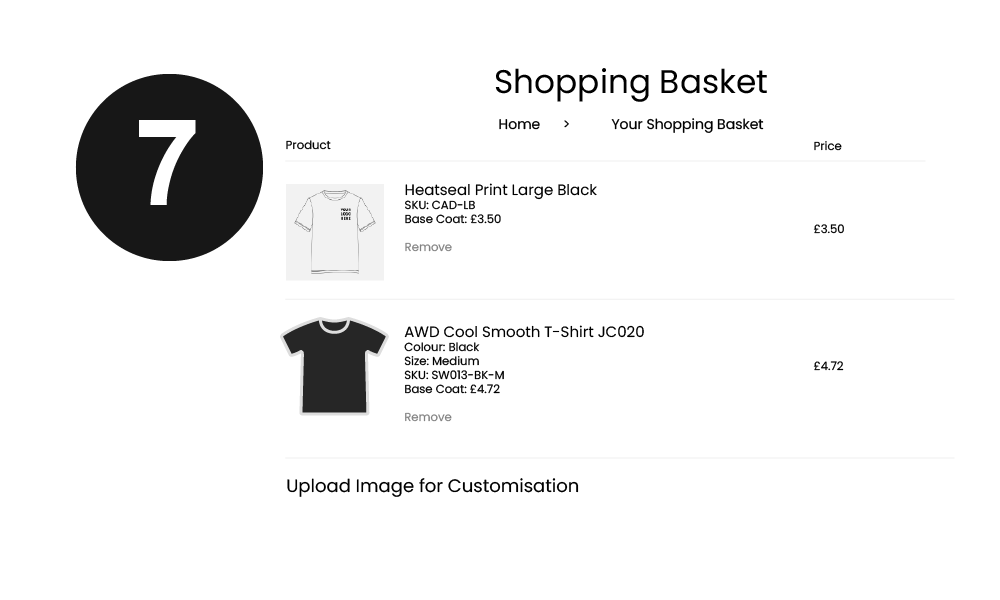This screenshot has height=600, width=1000.
Task: Select the £4.72 price value
Action: point(828,366)
